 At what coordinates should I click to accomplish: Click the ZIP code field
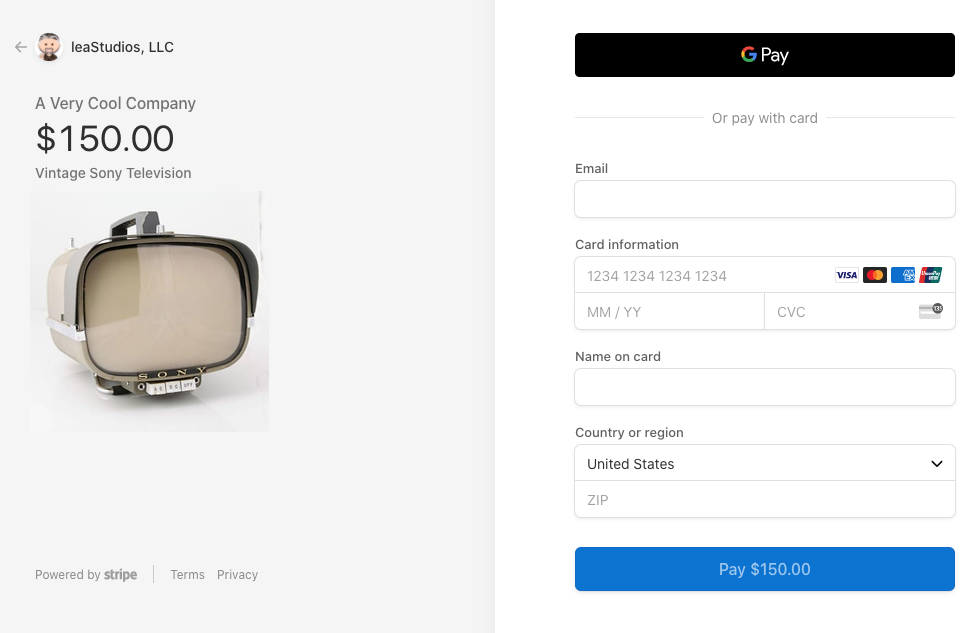764,500
